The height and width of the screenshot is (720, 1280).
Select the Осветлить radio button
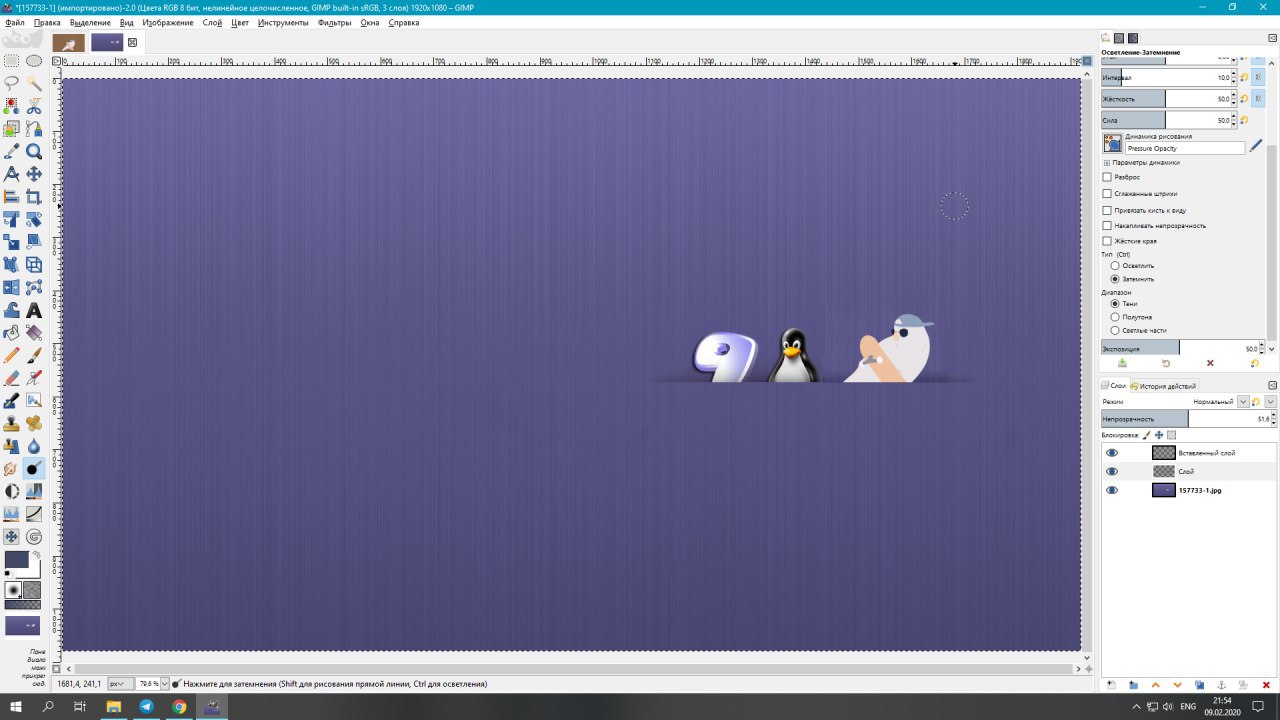click(x=1115, y=266)
